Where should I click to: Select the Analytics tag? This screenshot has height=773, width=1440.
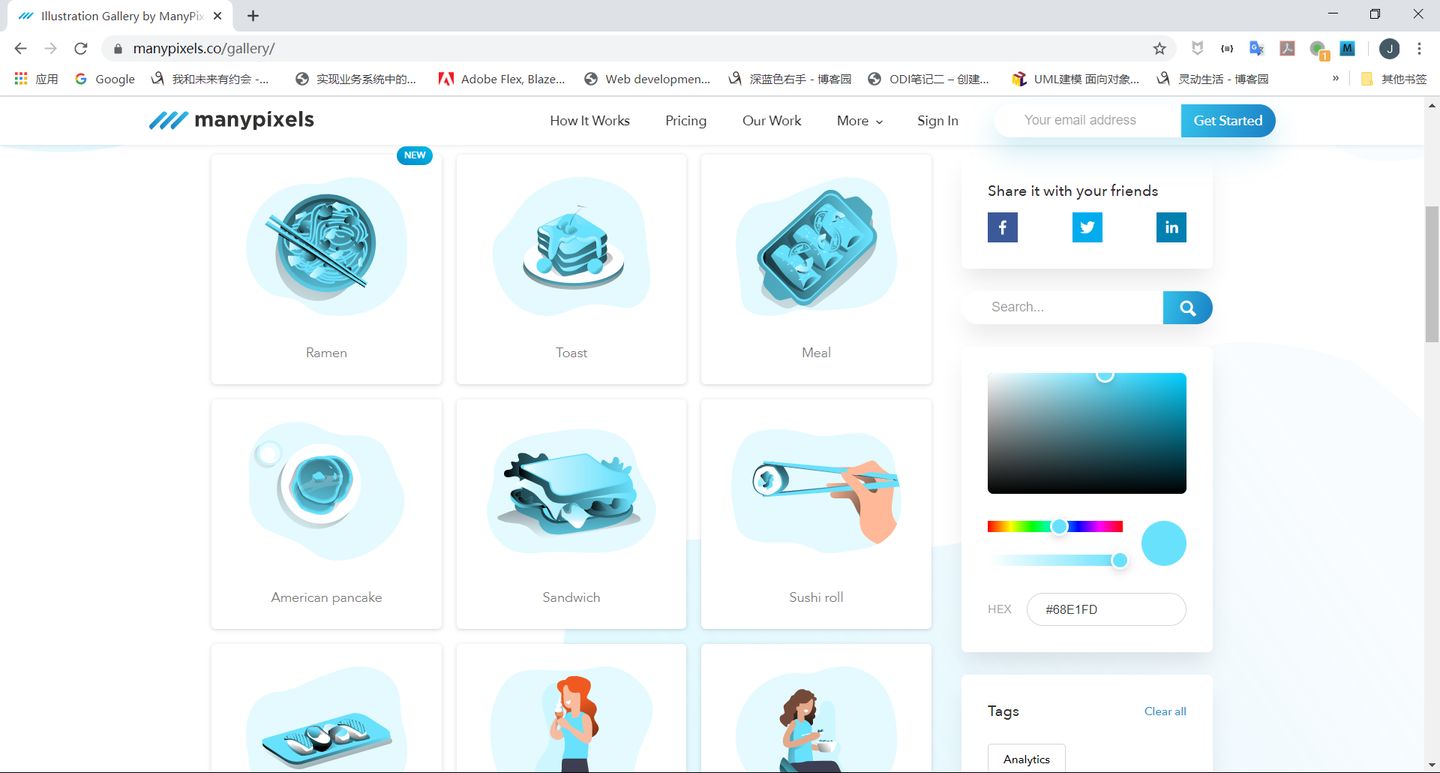(1027, 759)
